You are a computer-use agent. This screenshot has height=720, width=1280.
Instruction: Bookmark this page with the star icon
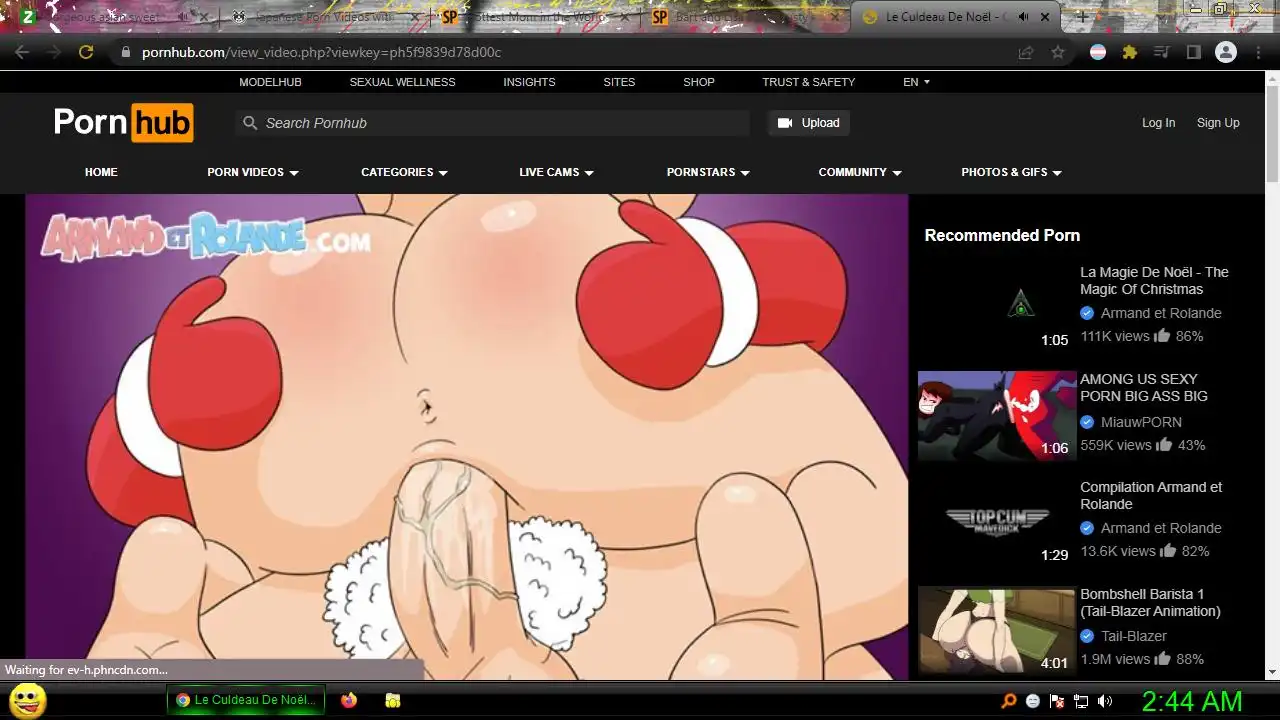point(1058,52)
